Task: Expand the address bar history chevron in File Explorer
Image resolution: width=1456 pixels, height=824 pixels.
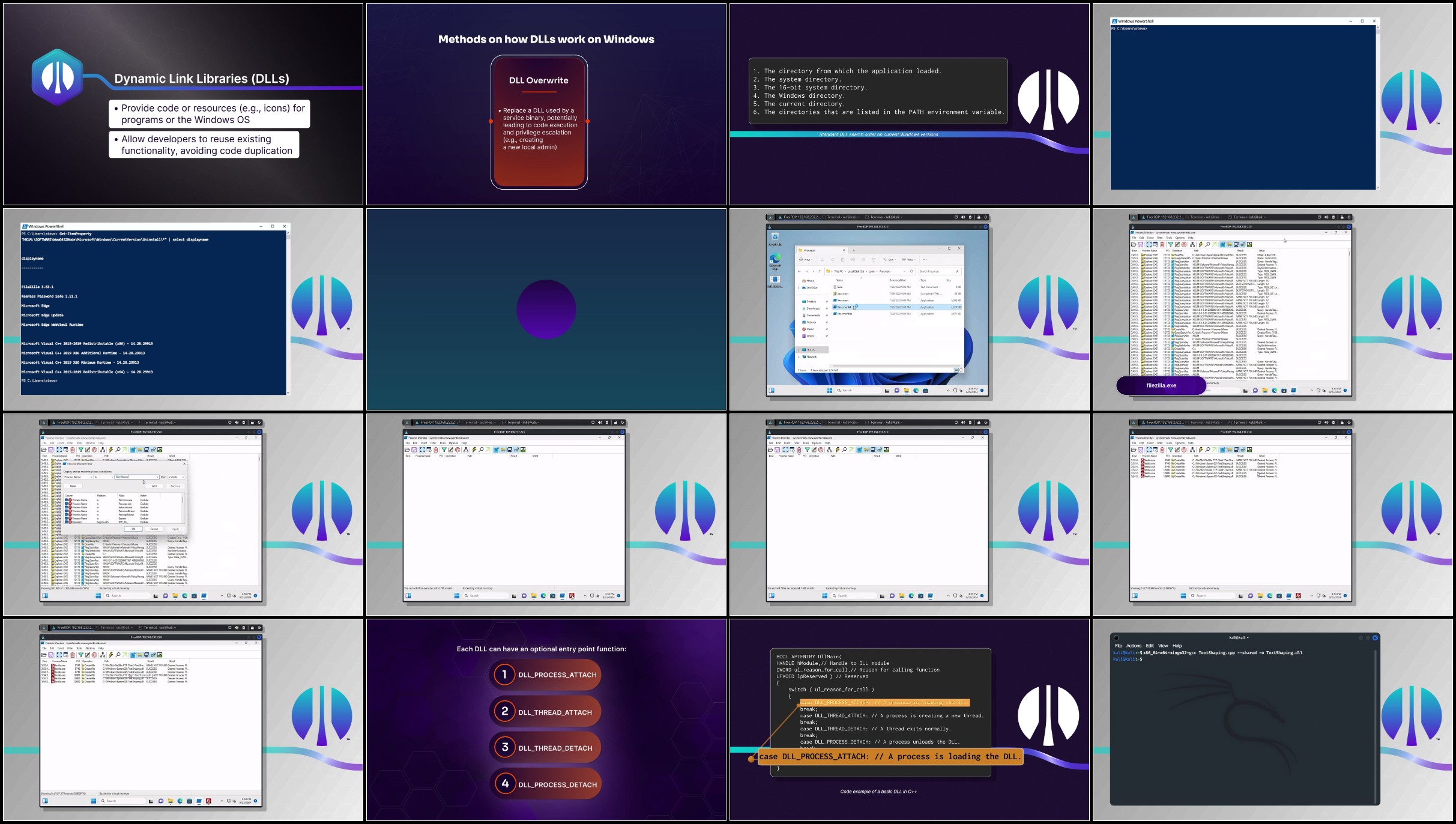Action: pos(904,271)
